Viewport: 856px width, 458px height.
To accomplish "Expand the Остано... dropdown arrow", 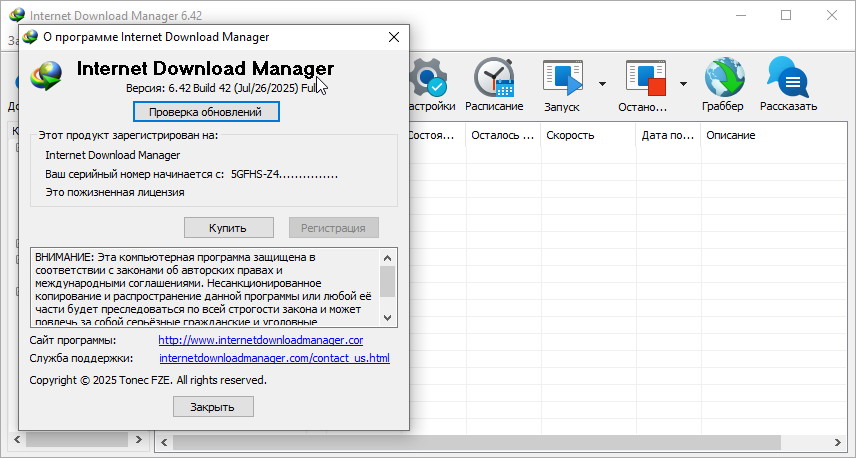I will point(683,84).
